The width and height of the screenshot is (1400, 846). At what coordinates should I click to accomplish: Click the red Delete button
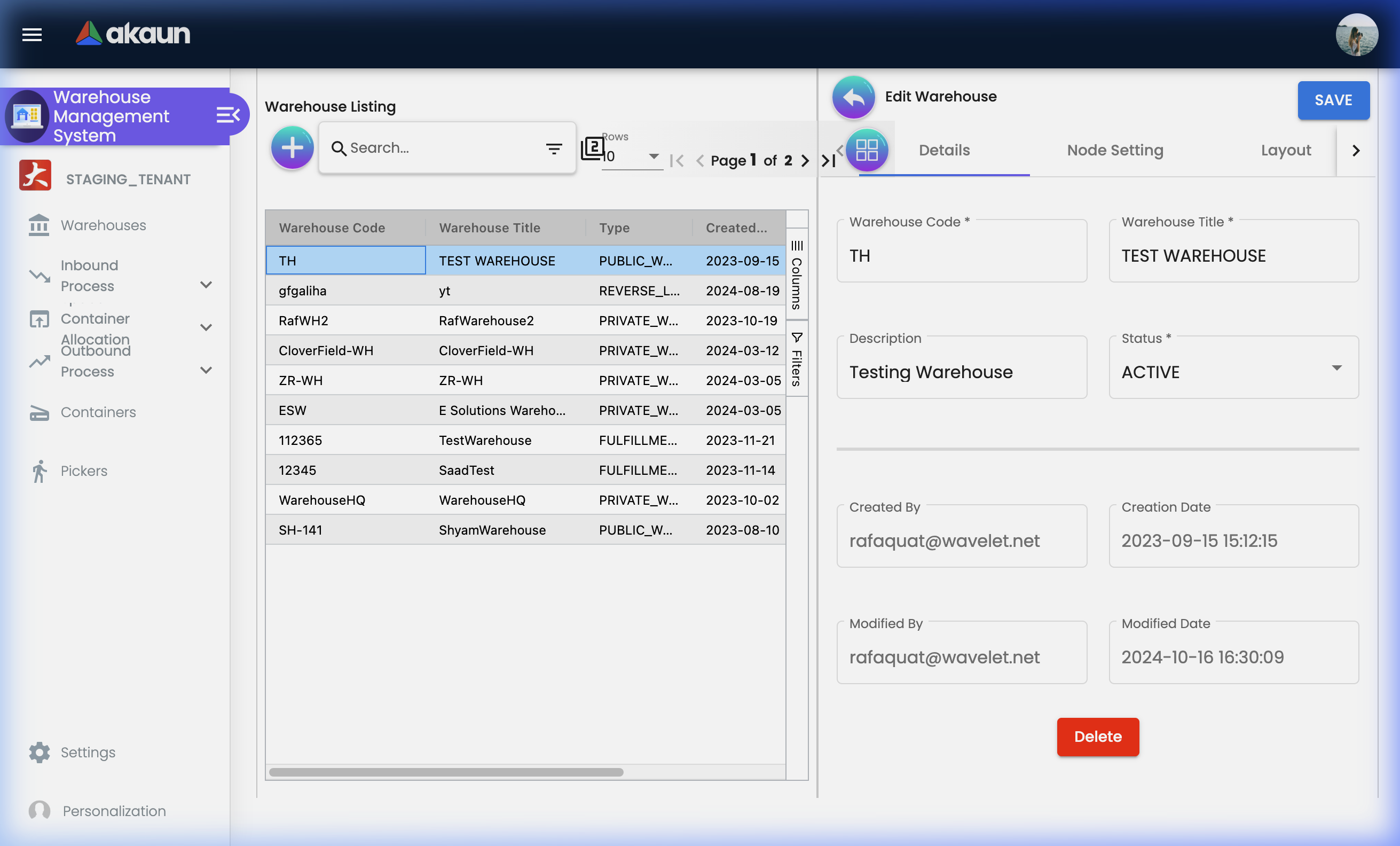pyautogui.click(x=1097, y=737)
